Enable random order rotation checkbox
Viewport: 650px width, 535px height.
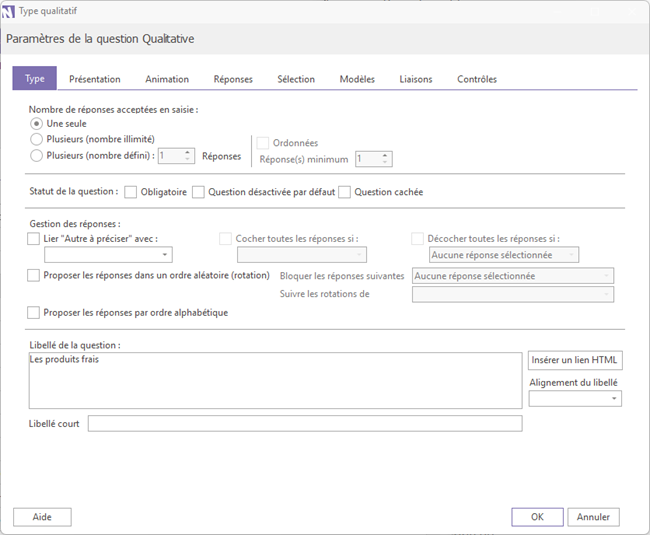coord(33,276)
